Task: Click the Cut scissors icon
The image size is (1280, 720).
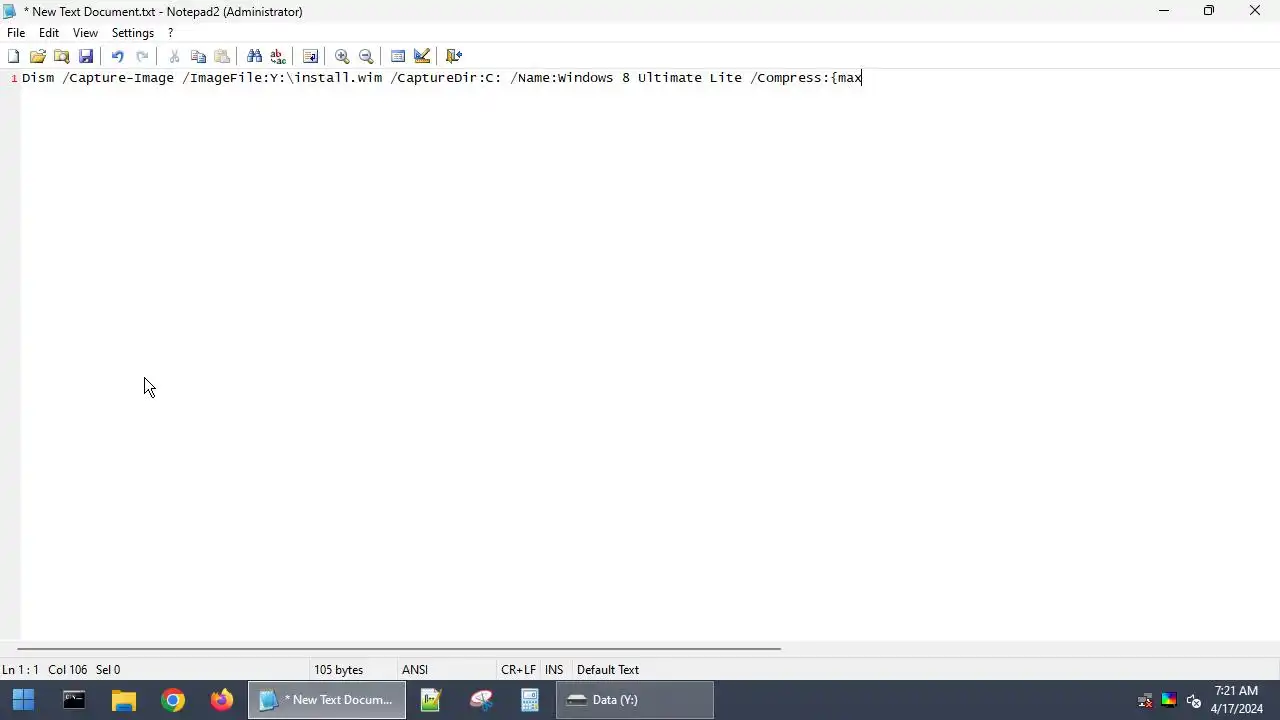Action: pos(174,56)
